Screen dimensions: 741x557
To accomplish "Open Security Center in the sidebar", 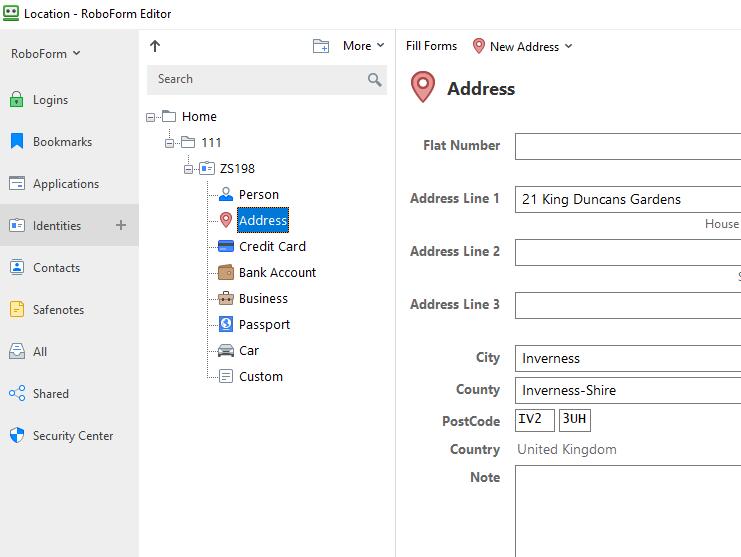I will (72, 436).
